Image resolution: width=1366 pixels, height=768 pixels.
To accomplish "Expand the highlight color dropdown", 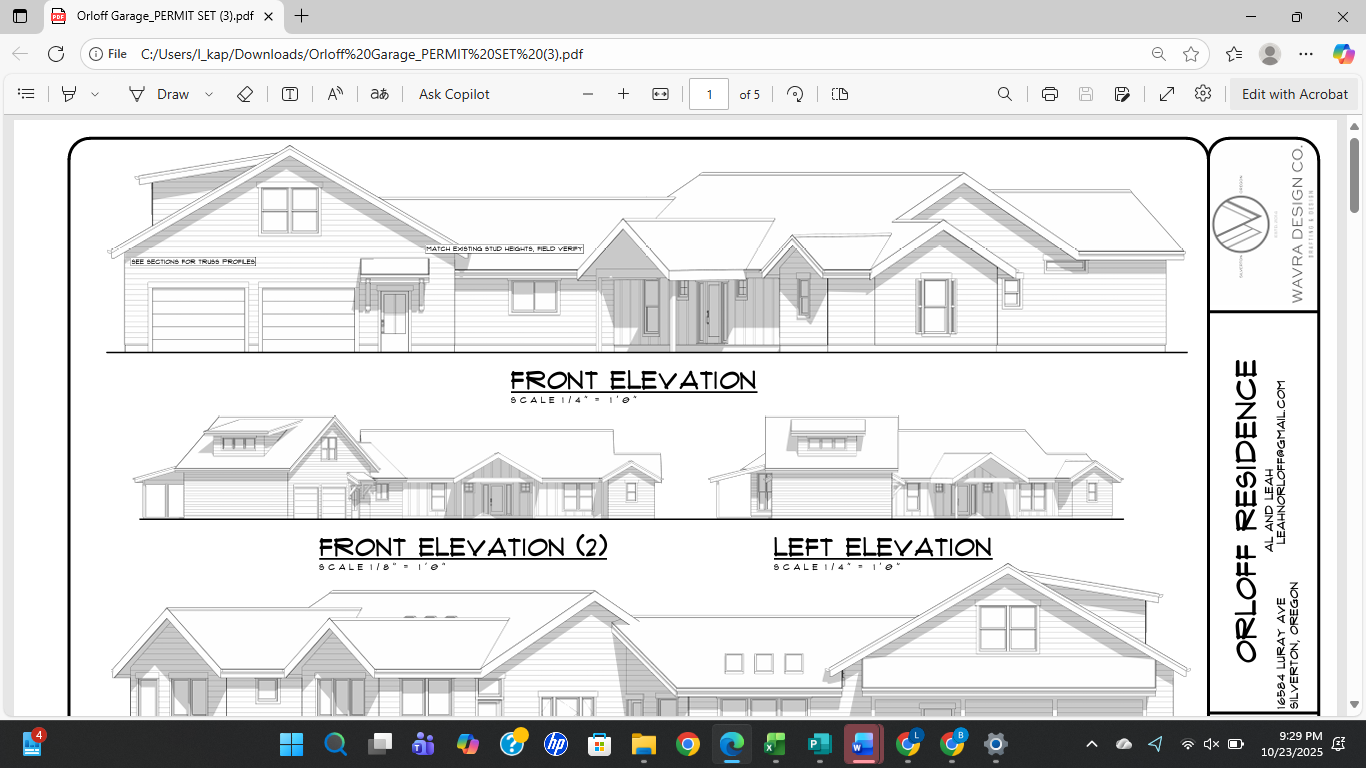I will coord(95,94).
